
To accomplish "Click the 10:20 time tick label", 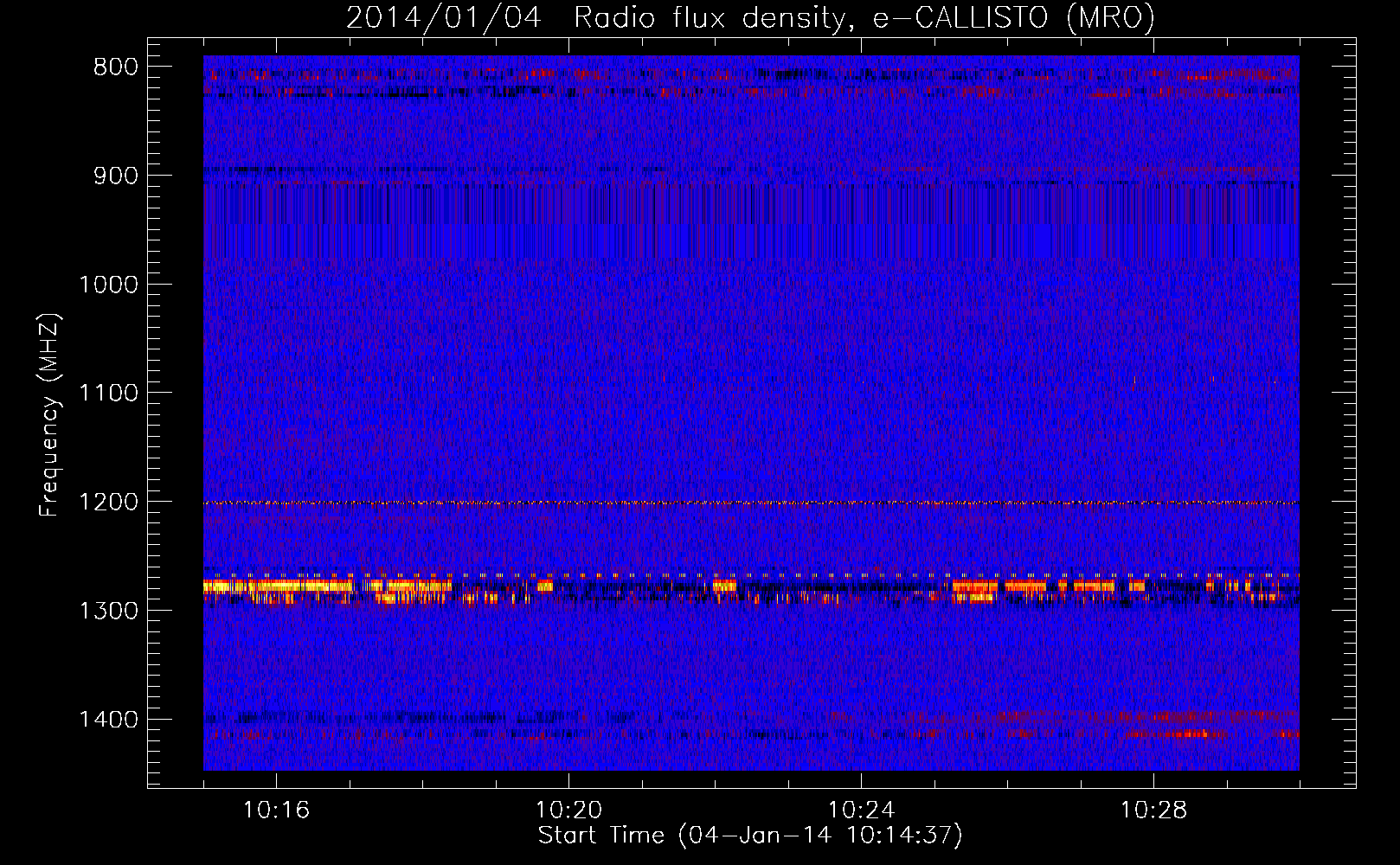I will tap(568, 811).
